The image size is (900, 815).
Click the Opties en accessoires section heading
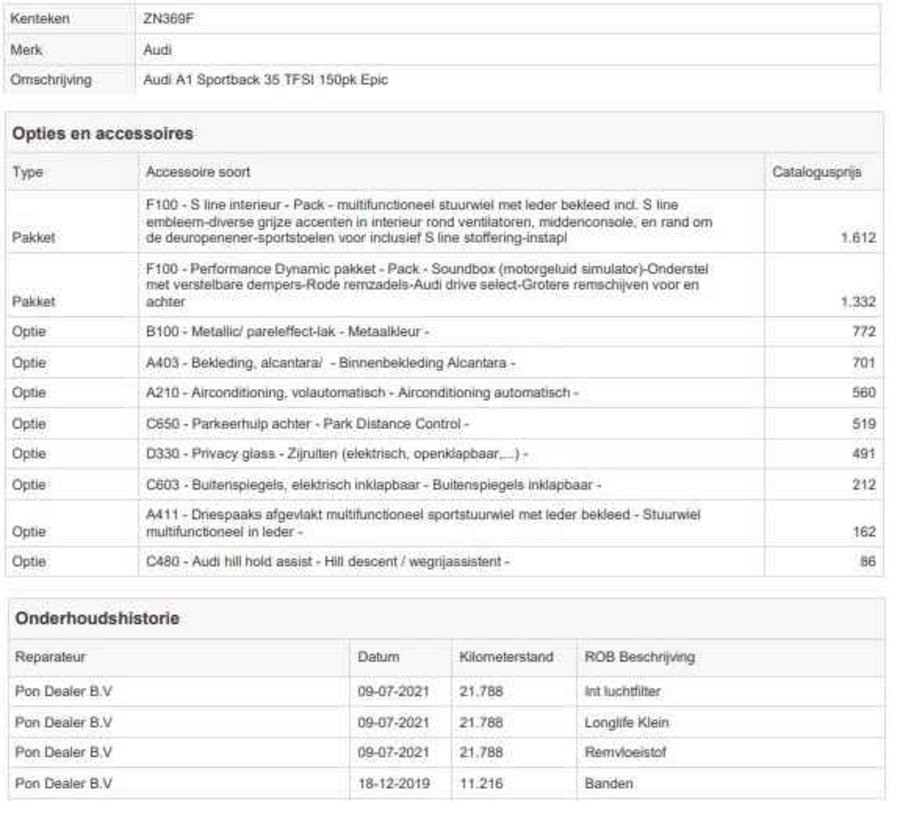(x=103, y=133)
